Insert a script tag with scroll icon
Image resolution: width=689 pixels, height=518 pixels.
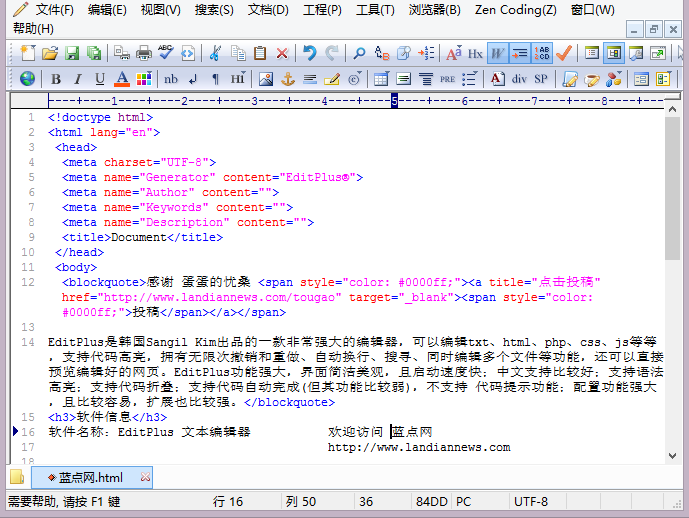click(569, 79)
